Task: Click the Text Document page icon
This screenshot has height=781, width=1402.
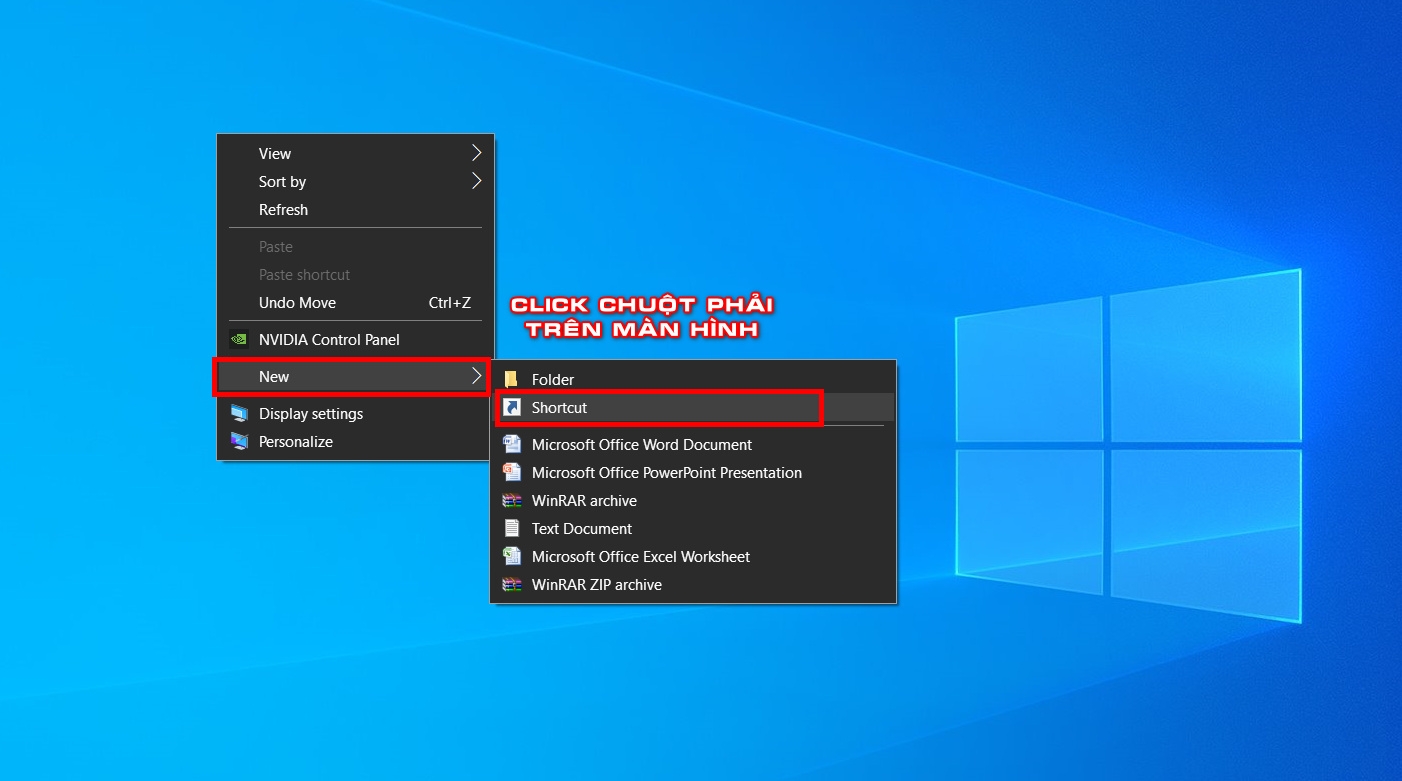Action: [512, 528]
